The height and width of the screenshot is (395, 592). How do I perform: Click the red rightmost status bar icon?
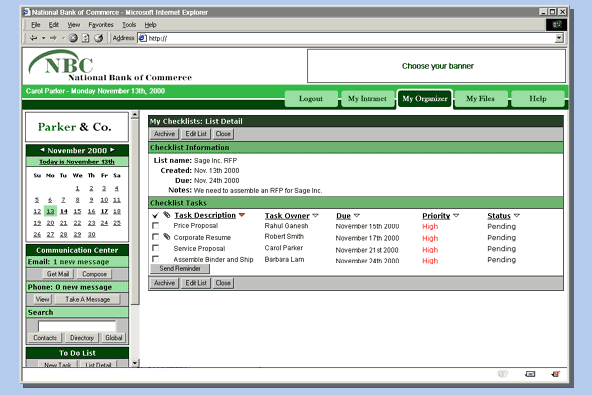click(x=555, y=374)
